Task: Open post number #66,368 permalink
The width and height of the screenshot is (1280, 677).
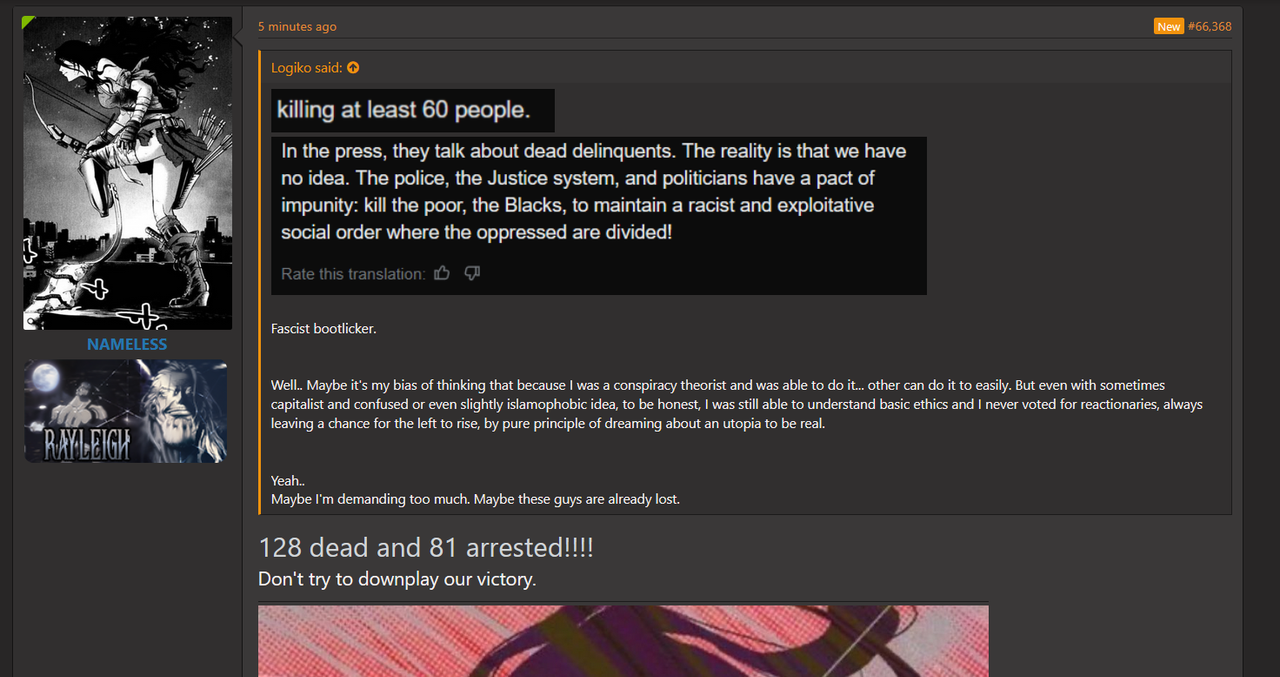Action: [1210, 26]
